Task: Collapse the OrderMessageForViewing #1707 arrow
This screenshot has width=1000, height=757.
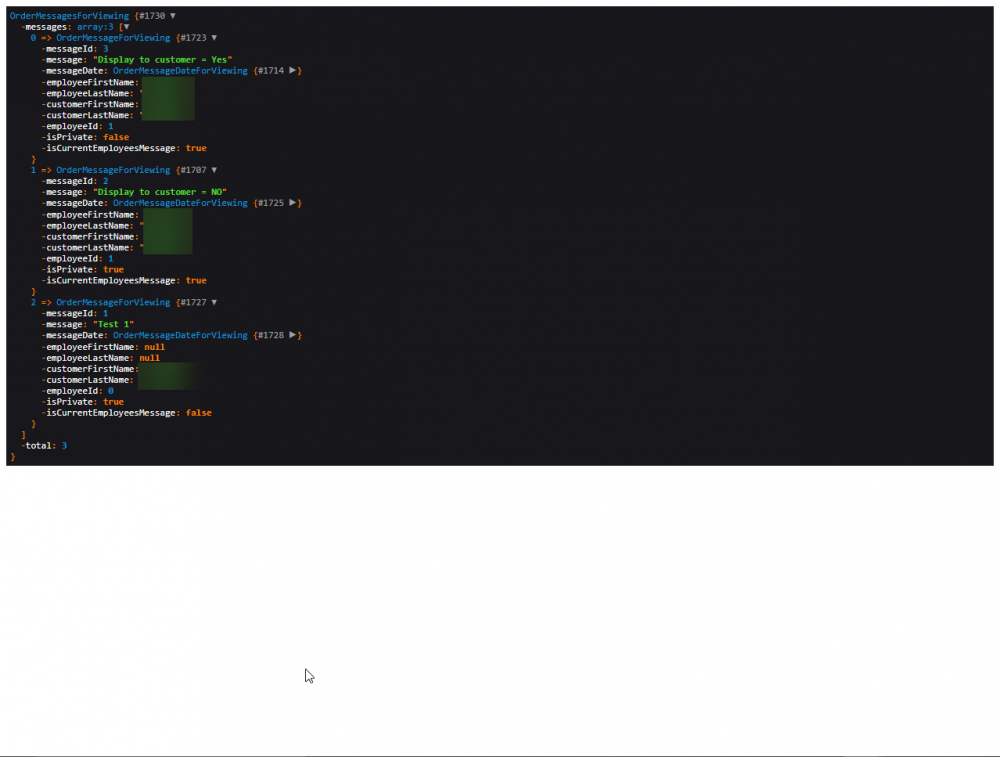Action: click(214, 170)
